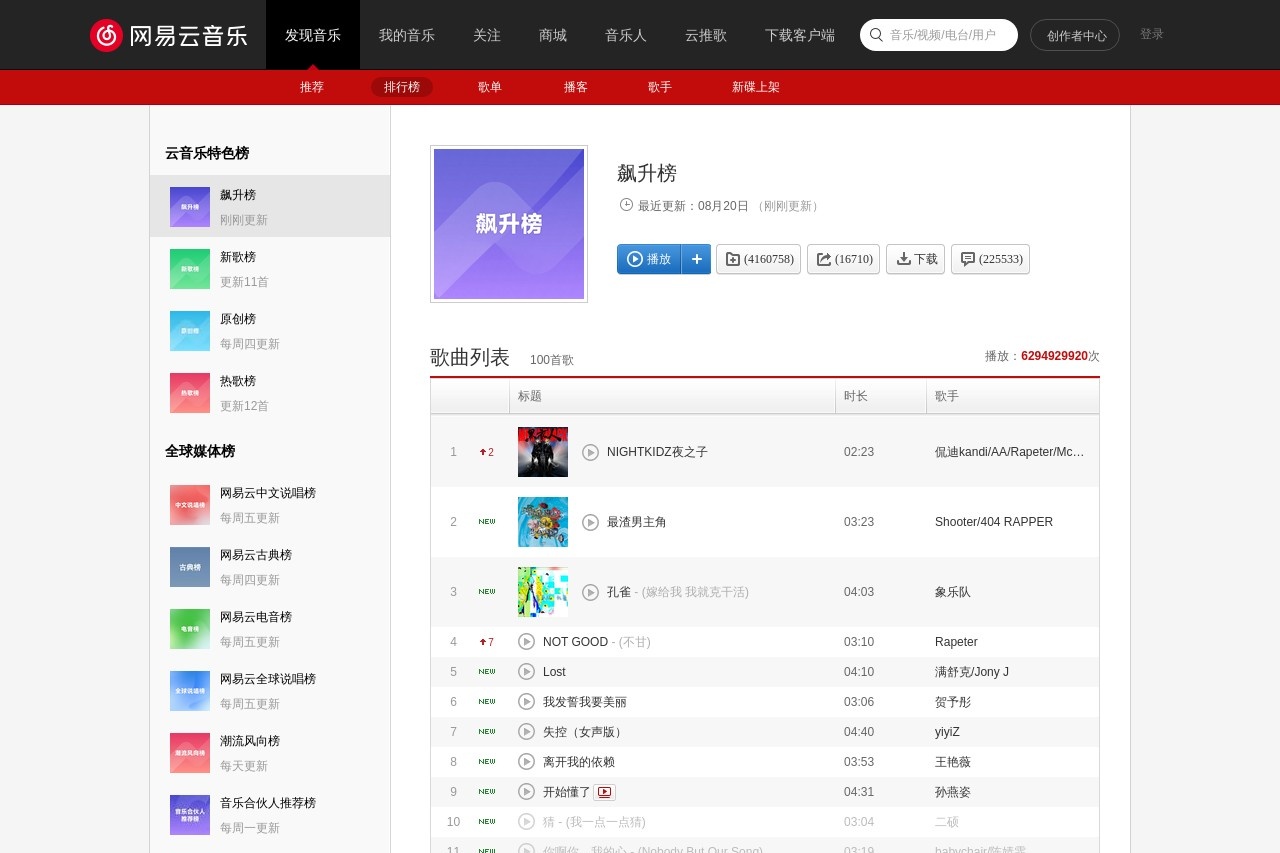Open the song Lost
Image resolution: width=1280 pixels, height=853 pixels.
pos(554,671)
